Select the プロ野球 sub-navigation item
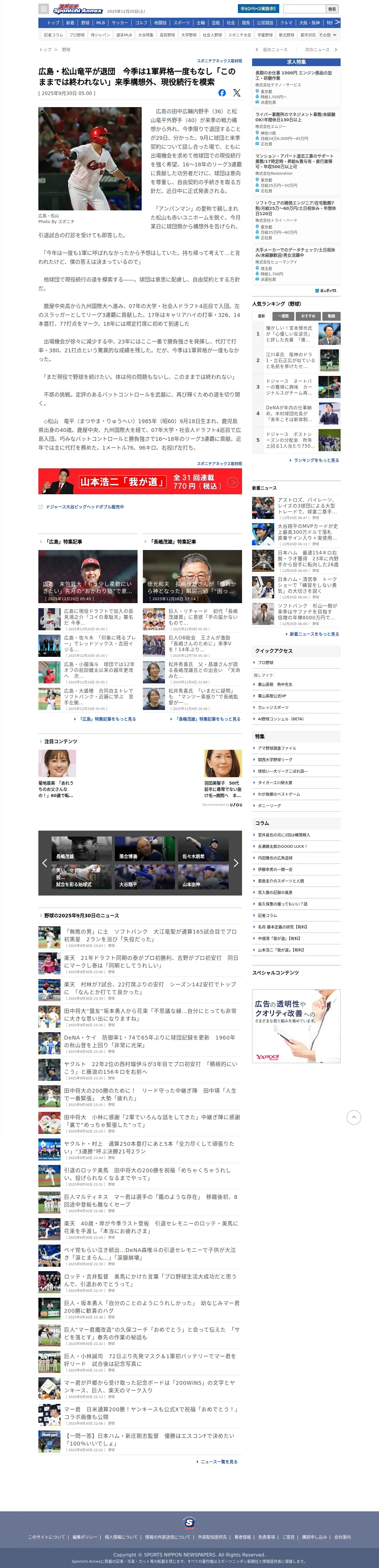Viewport: 379px width, 1568px height. pyautogui.click(x=77, y=35)
